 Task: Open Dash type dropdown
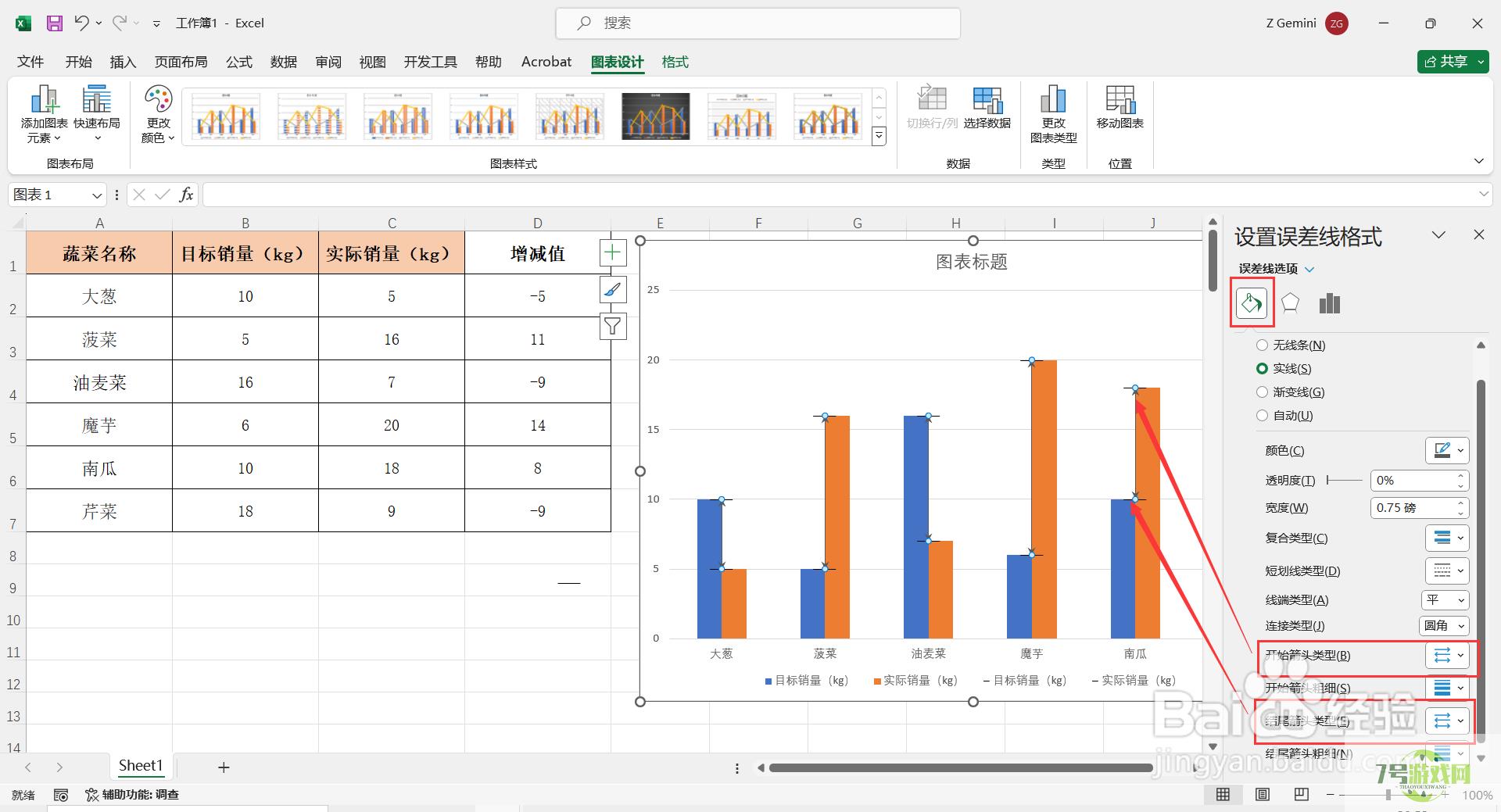coord(1447,571)
